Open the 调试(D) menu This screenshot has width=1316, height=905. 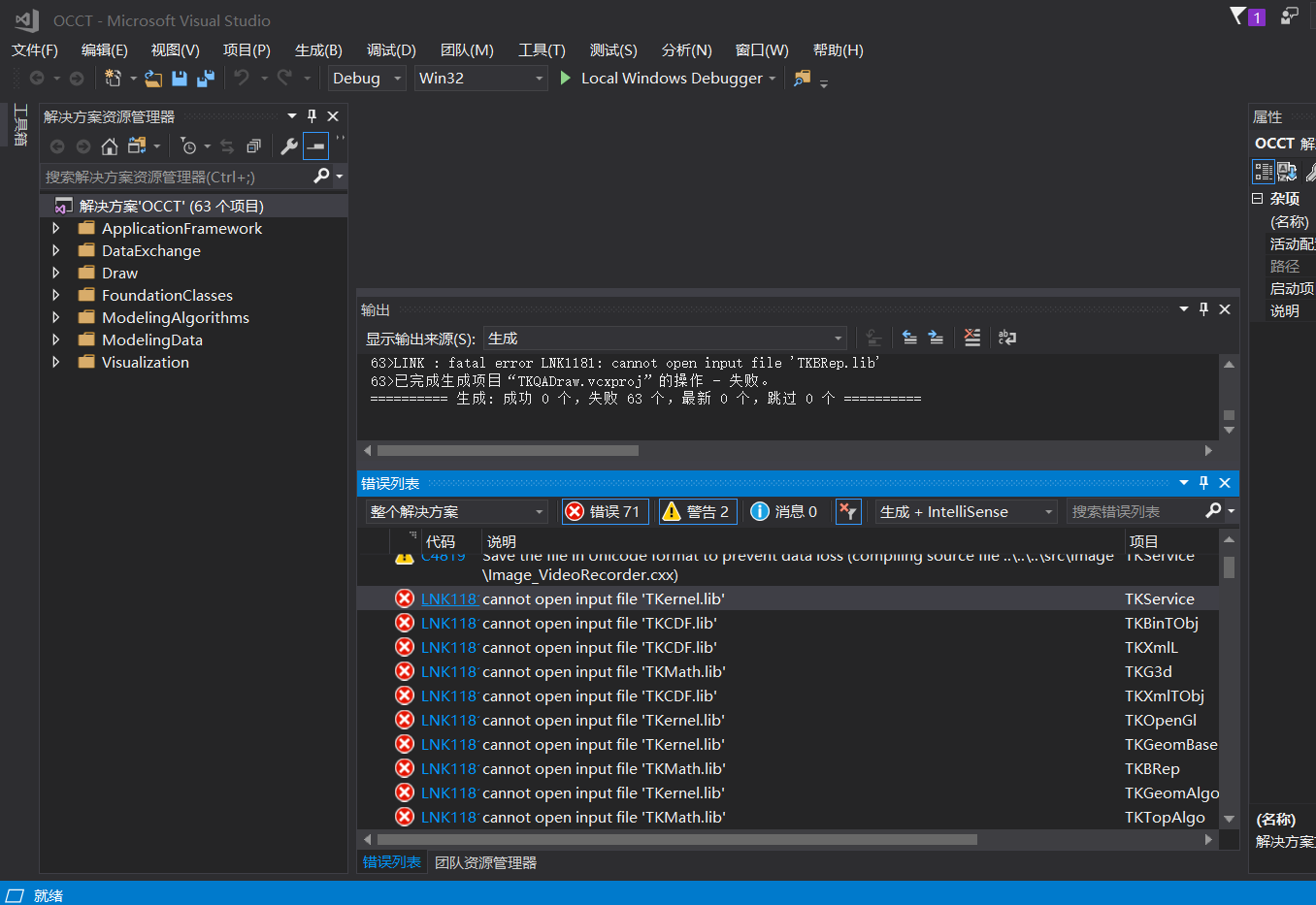pyautogui.click(x=391, y=49)
